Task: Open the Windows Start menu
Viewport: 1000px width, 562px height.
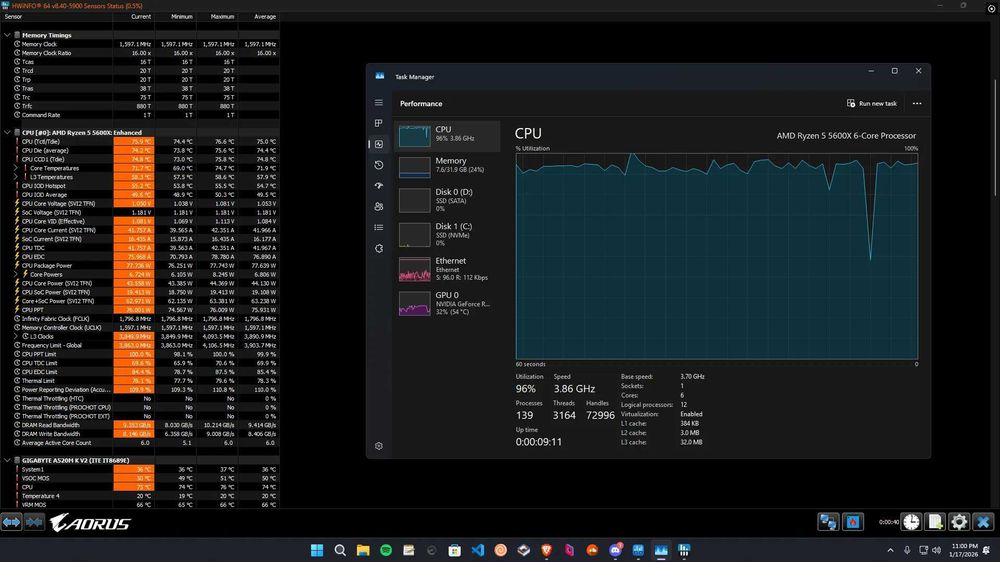Action: [317, 550]
